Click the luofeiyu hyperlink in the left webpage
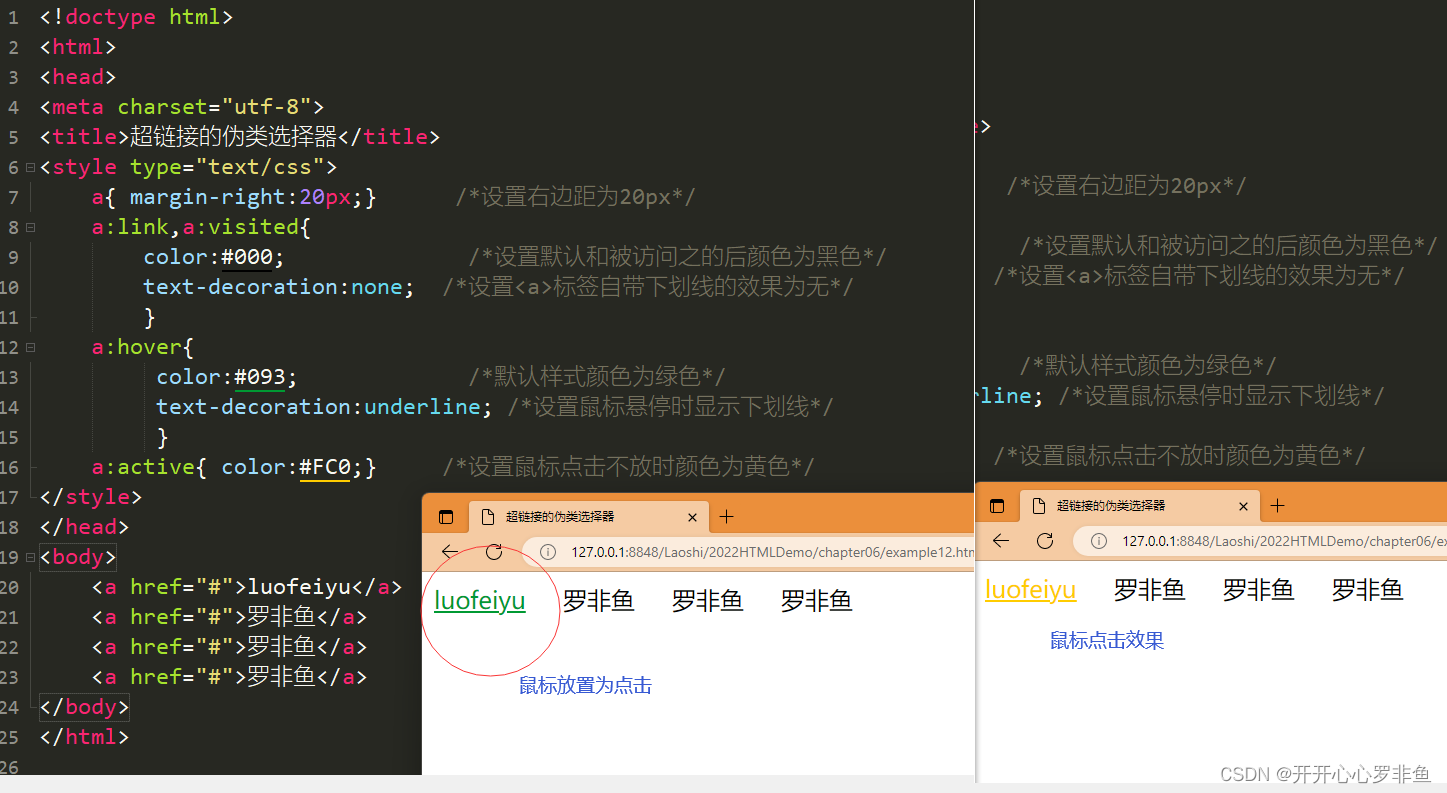Screen dimensions: 1447x793 (479, 600)
